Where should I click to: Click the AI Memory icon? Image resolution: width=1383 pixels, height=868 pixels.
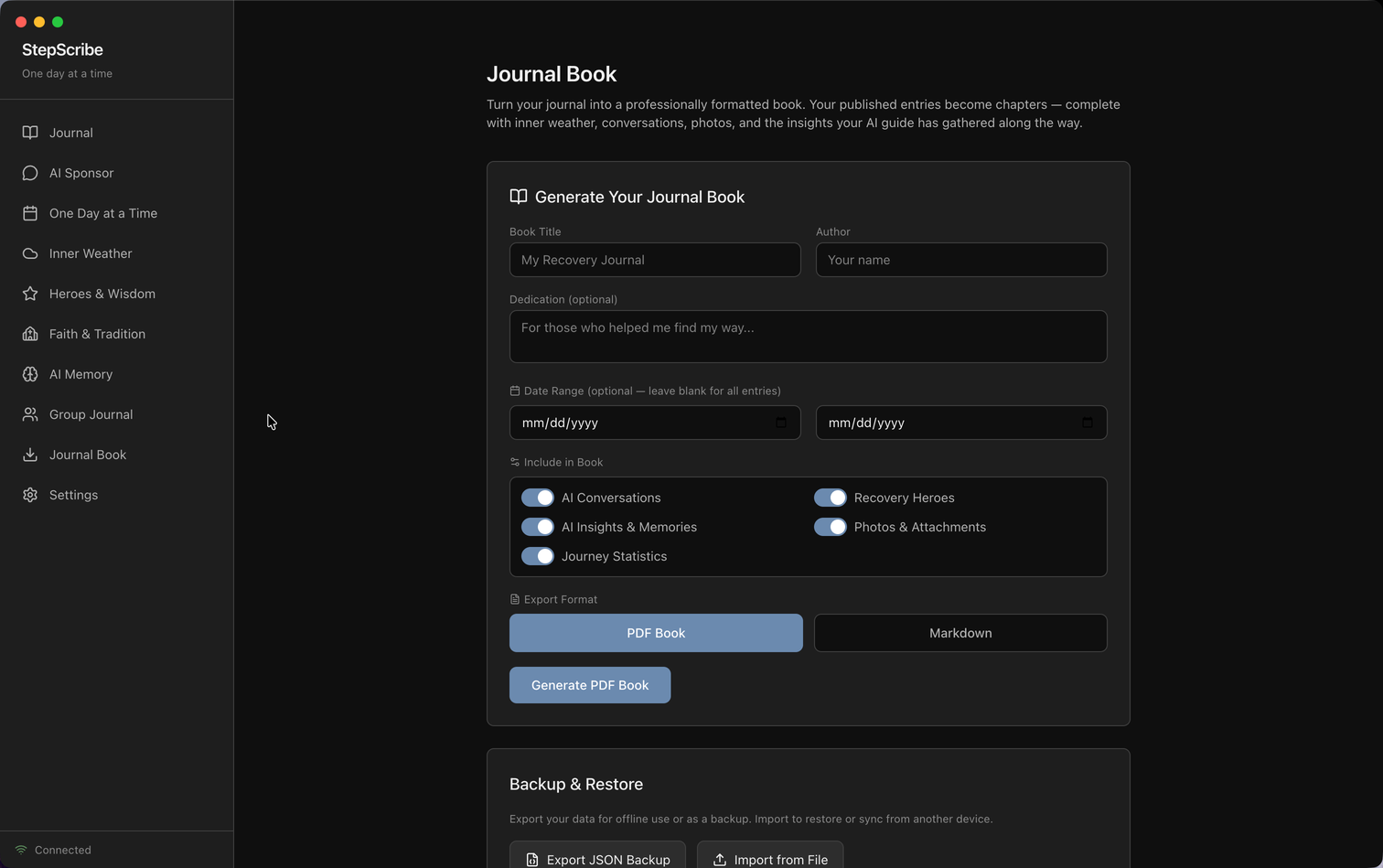(x=29, y=374)
